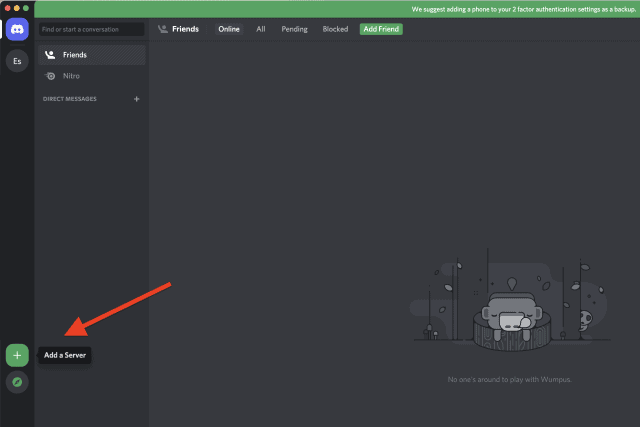
Task: Minimize the window using yellow button
Action: 17,8
